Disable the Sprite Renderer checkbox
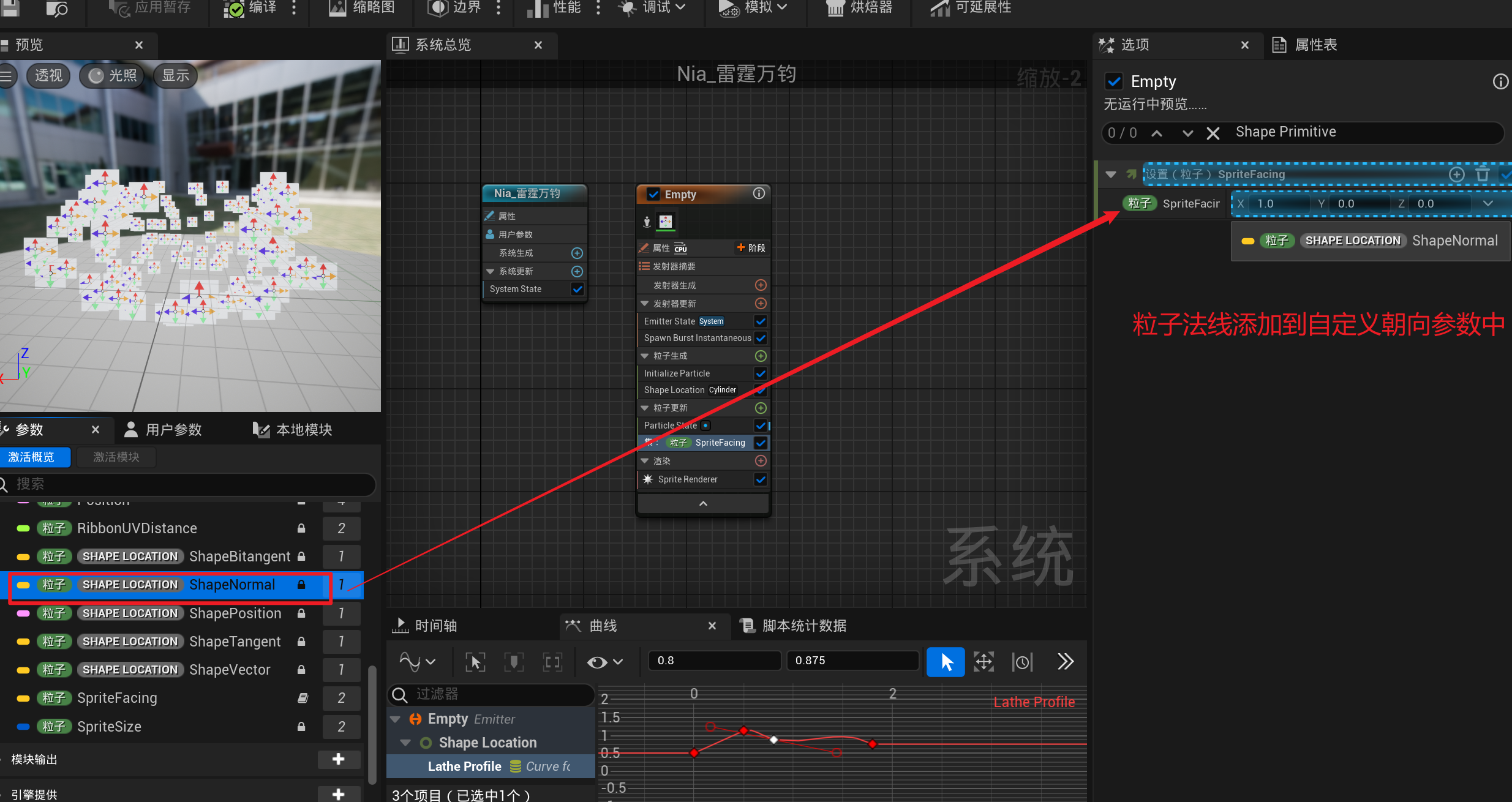The height and width of the screenshot is (802, 1512). tap(761, 479)
